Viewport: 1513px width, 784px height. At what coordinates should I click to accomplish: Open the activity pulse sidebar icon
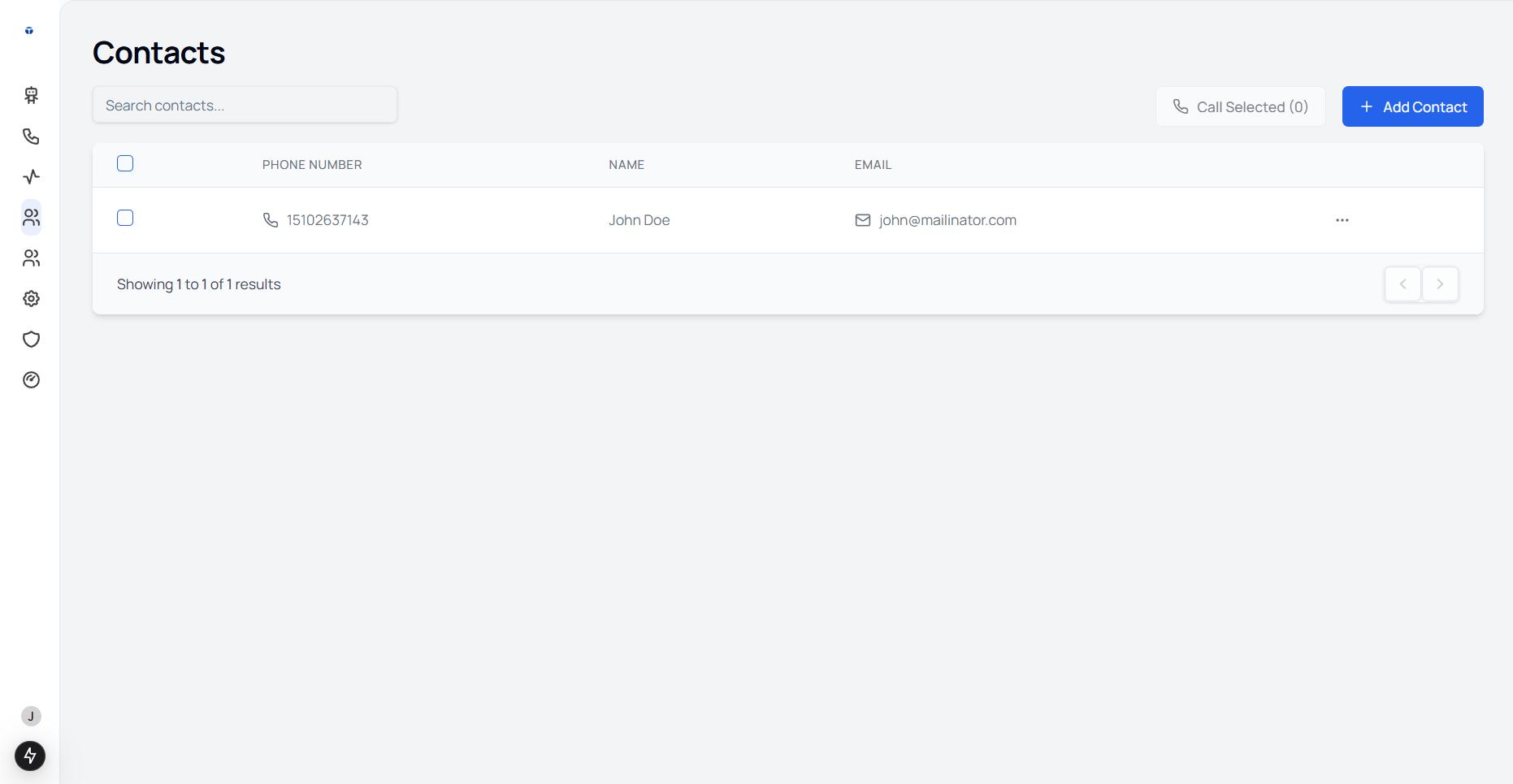click(31, 176)
